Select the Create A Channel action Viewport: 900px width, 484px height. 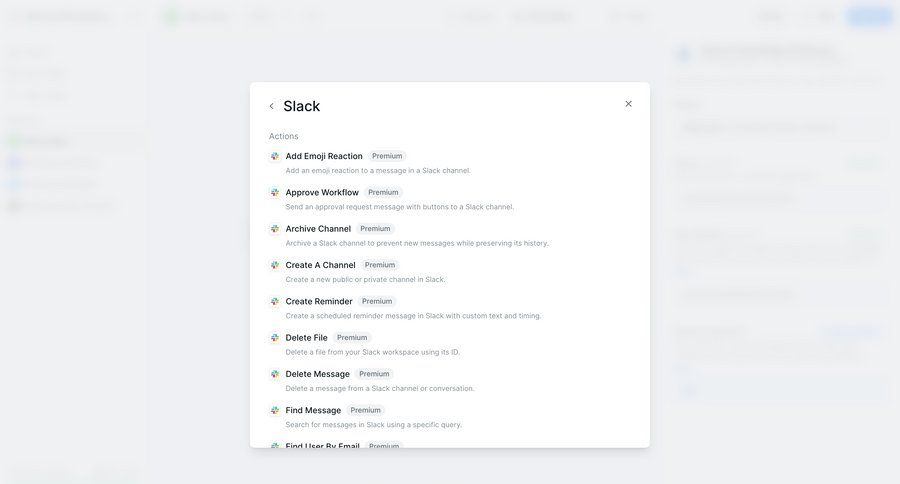click(320, 265)
